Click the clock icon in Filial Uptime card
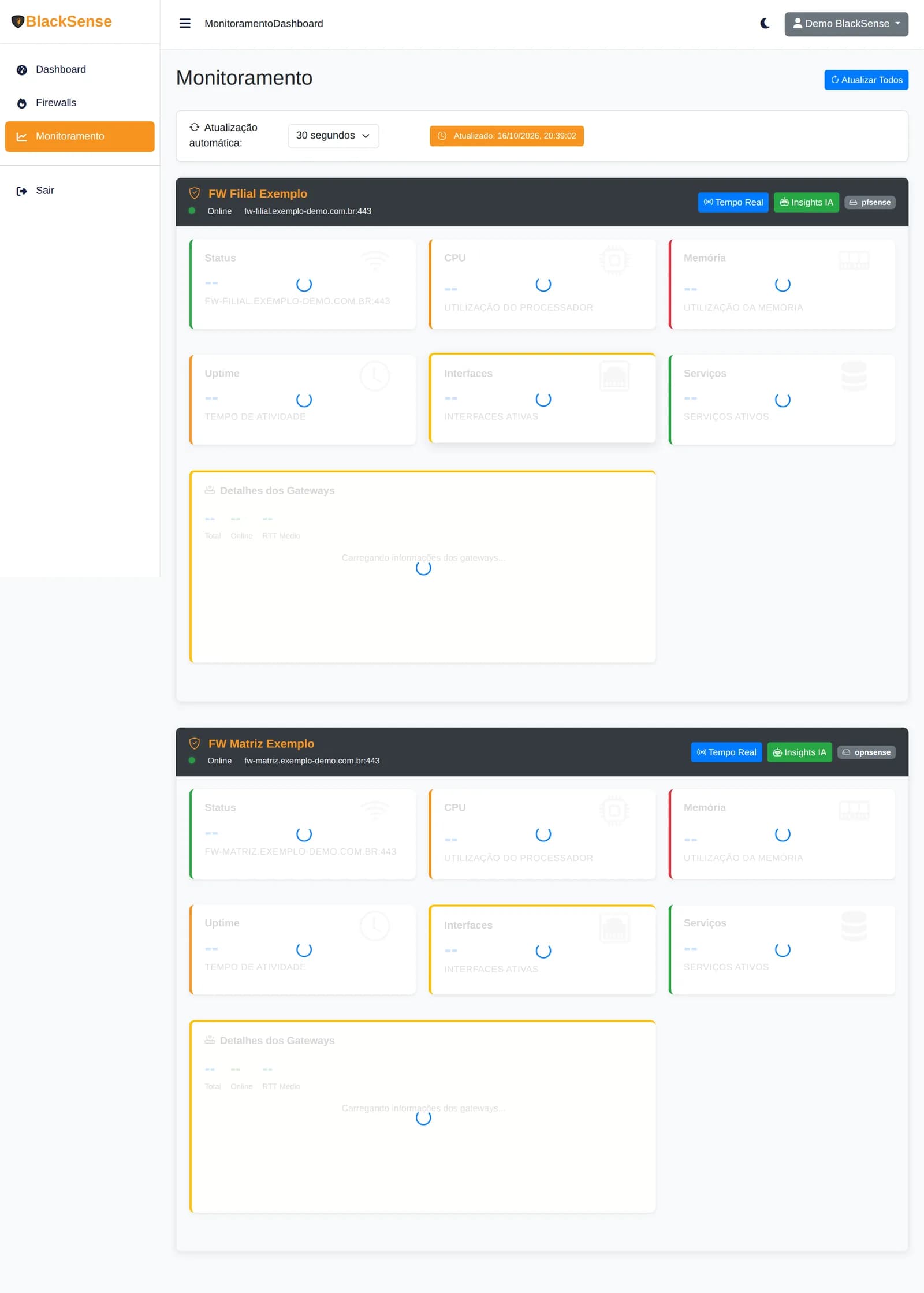The image size is (924, 1293). click(375, 376)
